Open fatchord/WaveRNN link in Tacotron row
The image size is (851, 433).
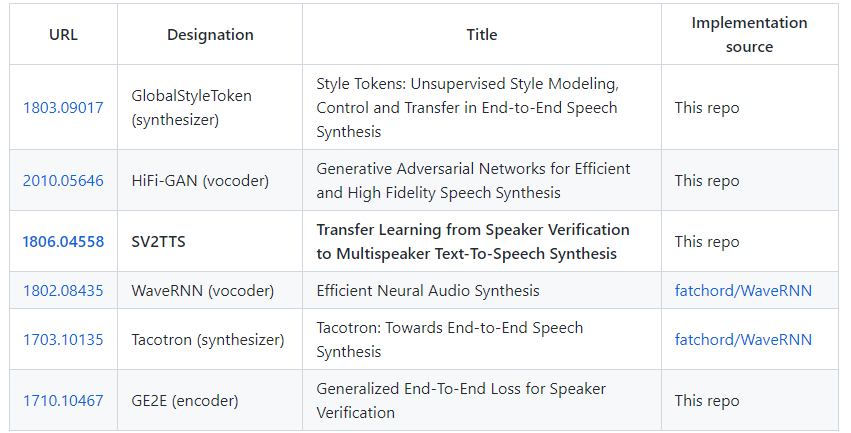[743, 340]
